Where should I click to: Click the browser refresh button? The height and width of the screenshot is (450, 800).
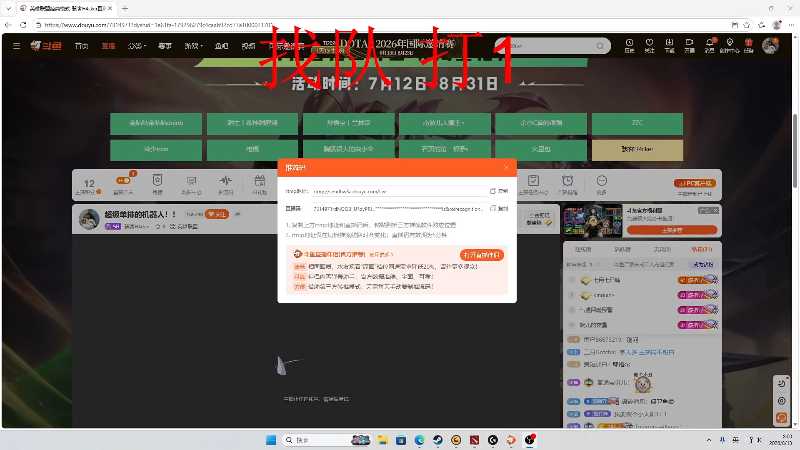[23, 24]
